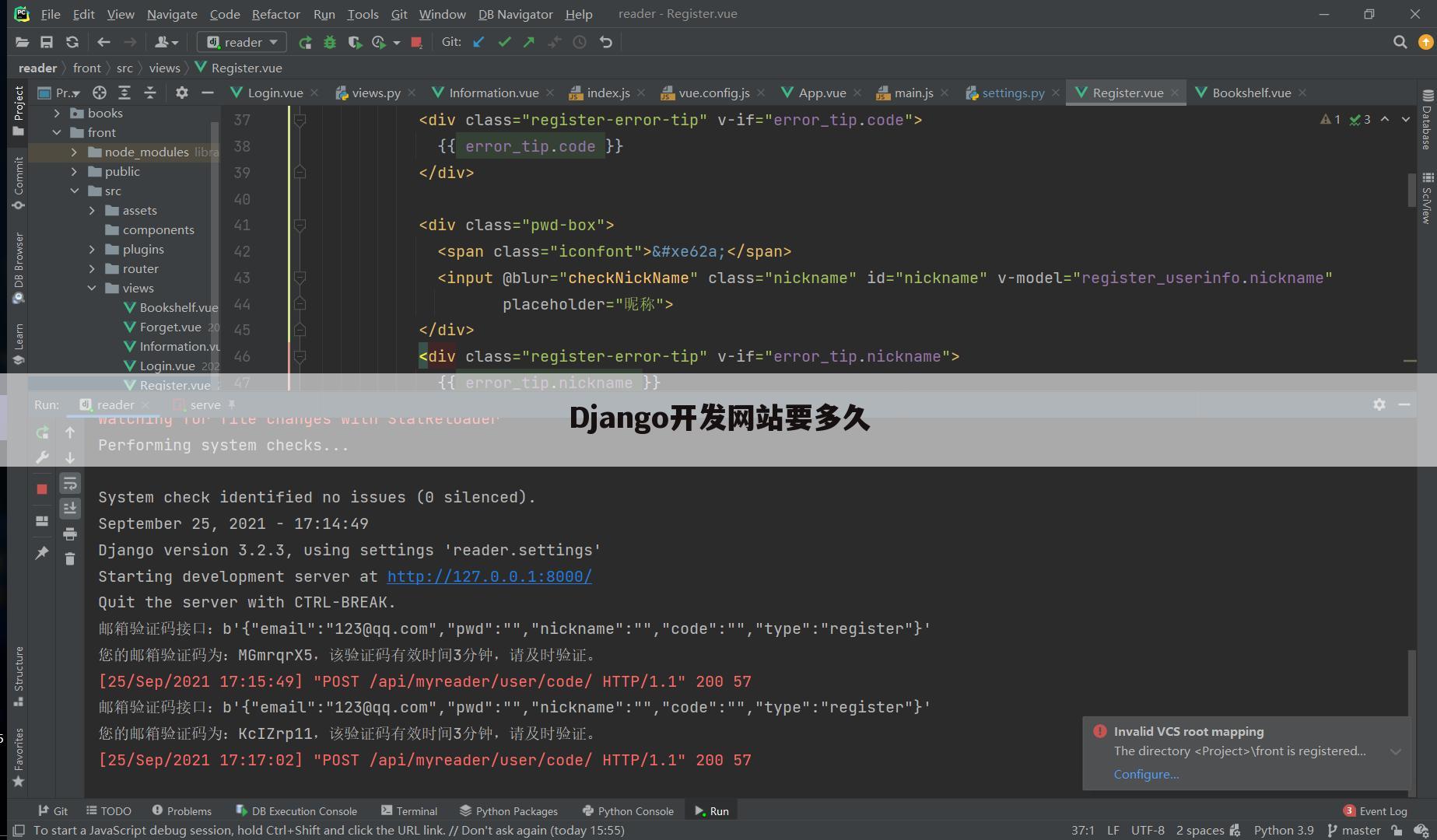Hide the Project tool window with minus icon
1437x840 pixels.
coord(207,93)
